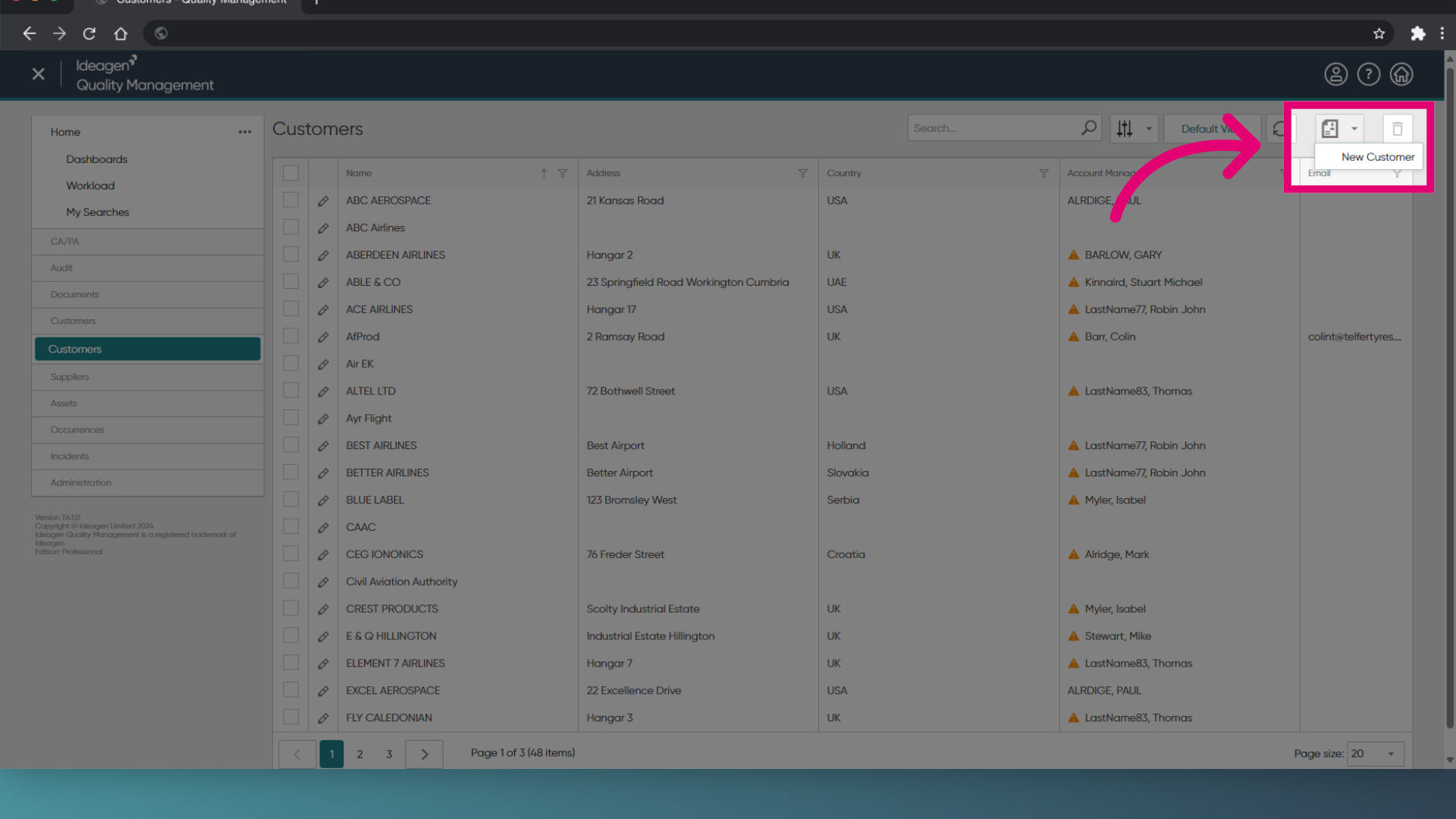
Task: Close the Ideagen navigation panel with X
Action: [x=39, y=74]
